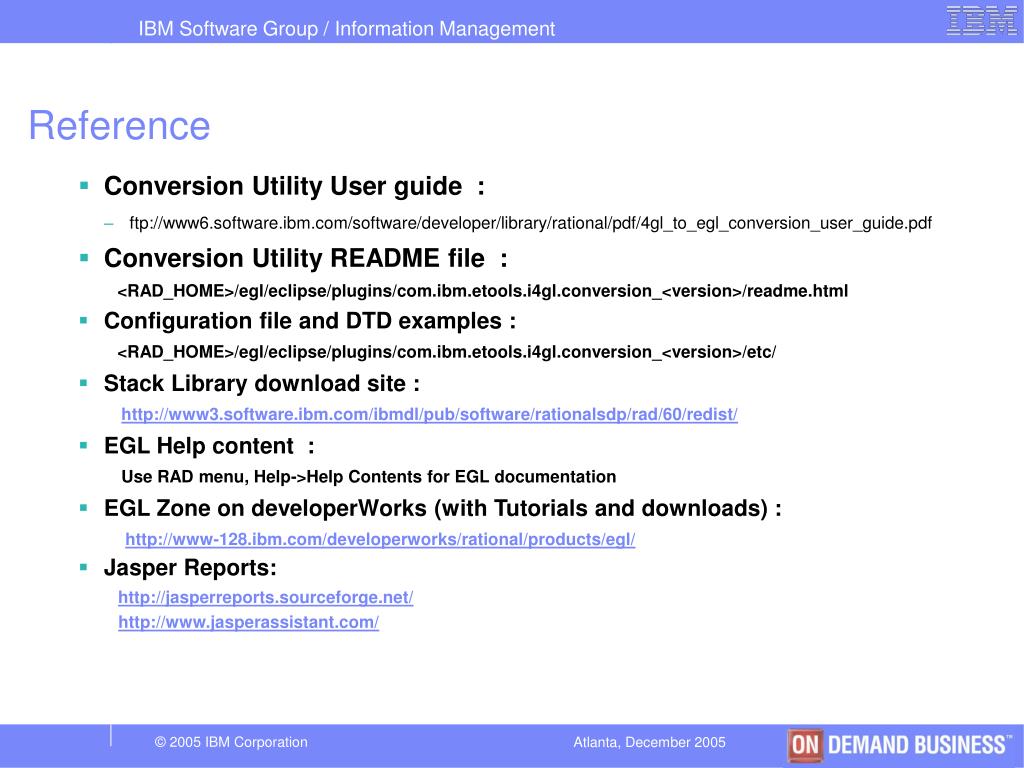Click the 'EGL Zone on developerWorks' heading
This screenshot has width=1024, height=768.
tap(443, 509)
